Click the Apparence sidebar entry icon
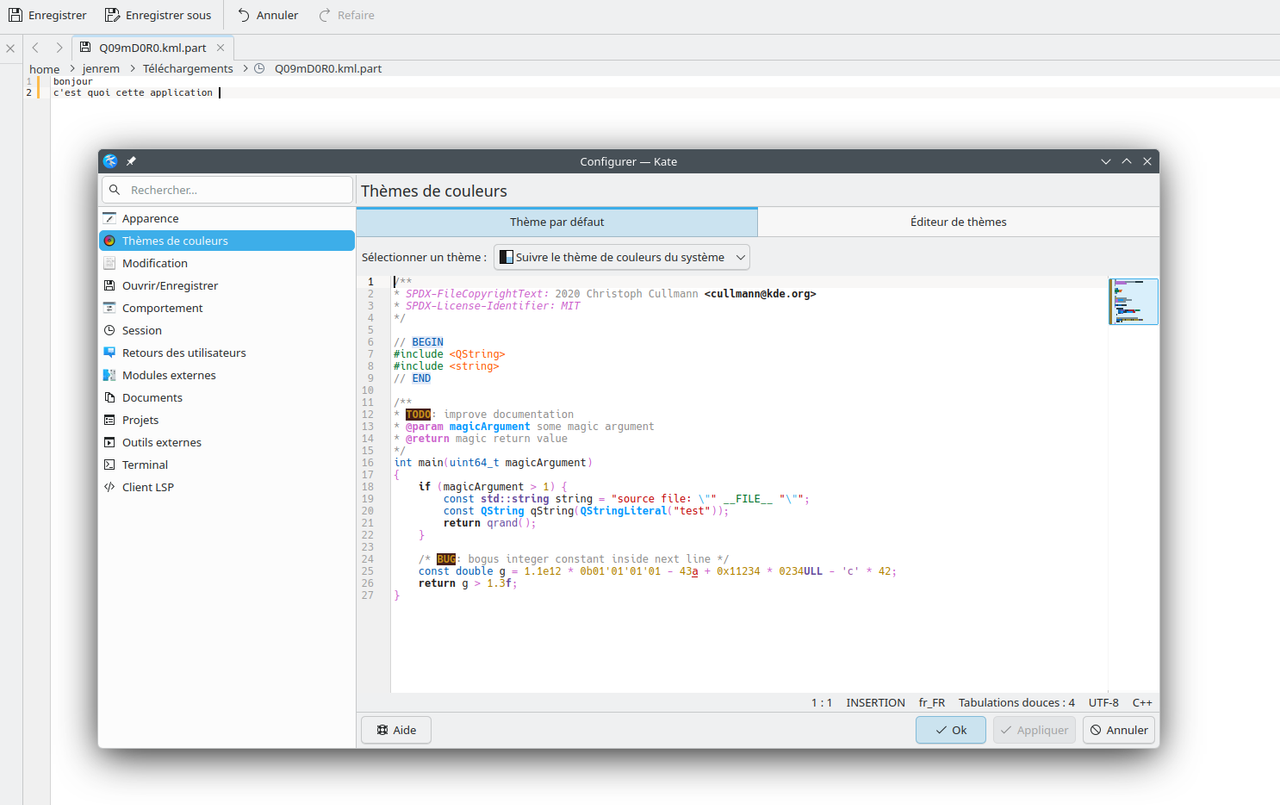Screen dimensions: 1280x805 [x=110, y=218]
